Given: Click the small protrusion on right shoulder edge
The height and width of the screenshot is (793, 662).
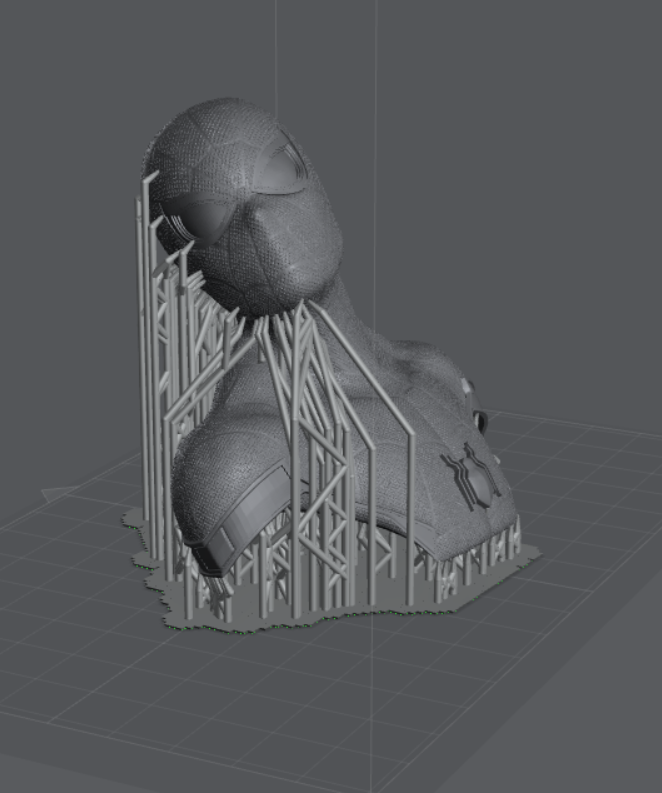Looking at the screenshot, I should (482, 420).
